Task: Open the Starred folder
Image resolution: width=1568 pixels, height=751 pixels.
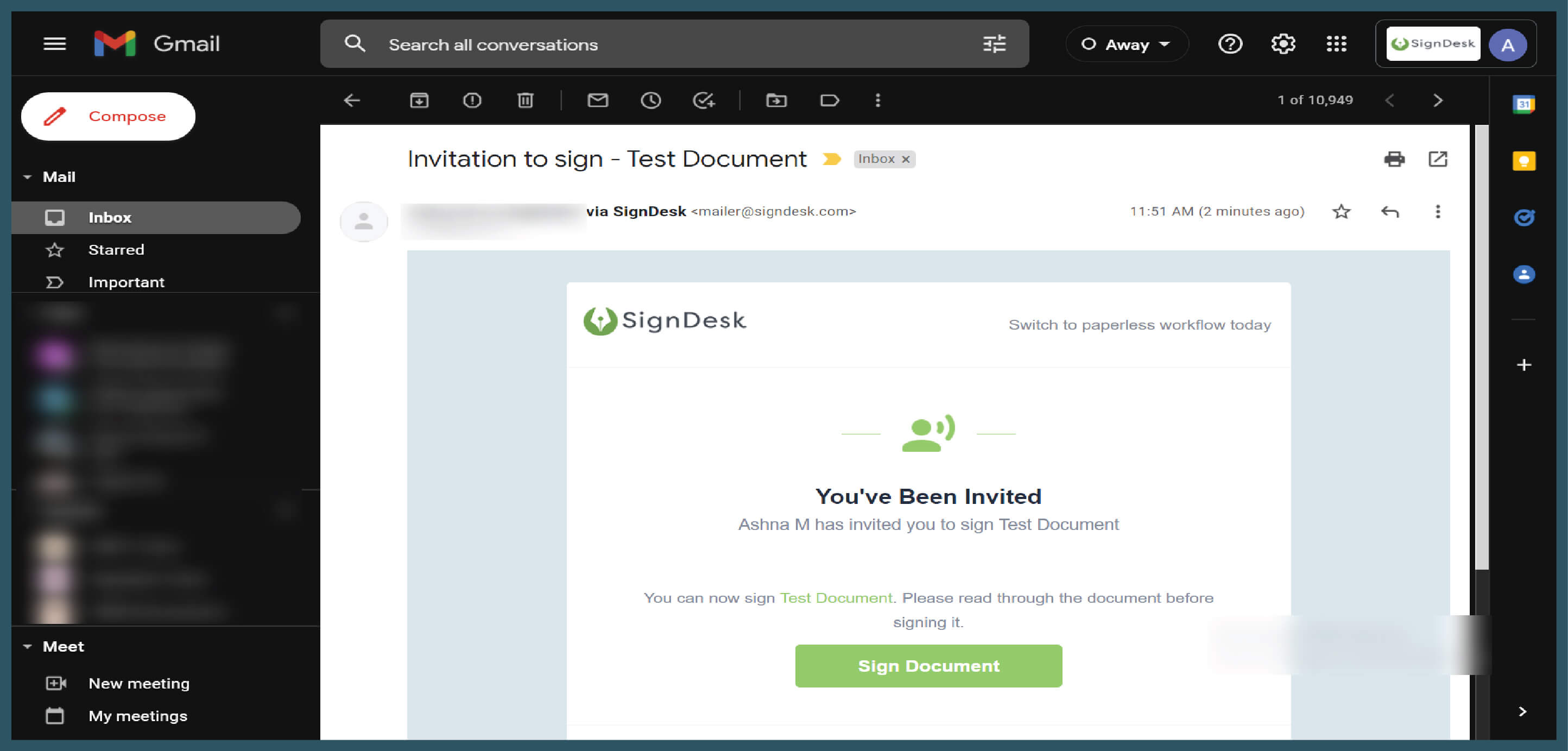Action: 116,250
